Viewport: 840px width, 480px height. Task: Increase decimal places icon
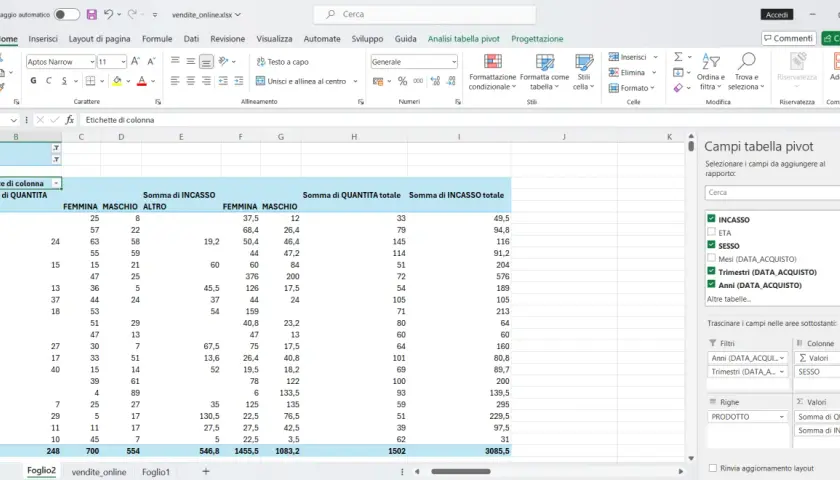click(435, 81)
